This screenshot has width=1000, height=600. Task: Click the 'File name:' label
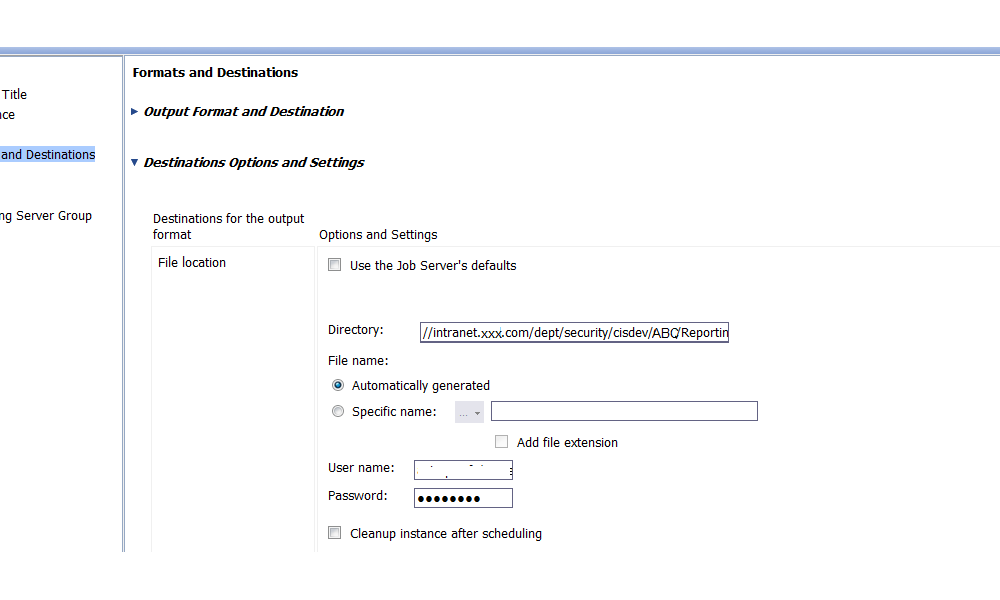point(358,361)
